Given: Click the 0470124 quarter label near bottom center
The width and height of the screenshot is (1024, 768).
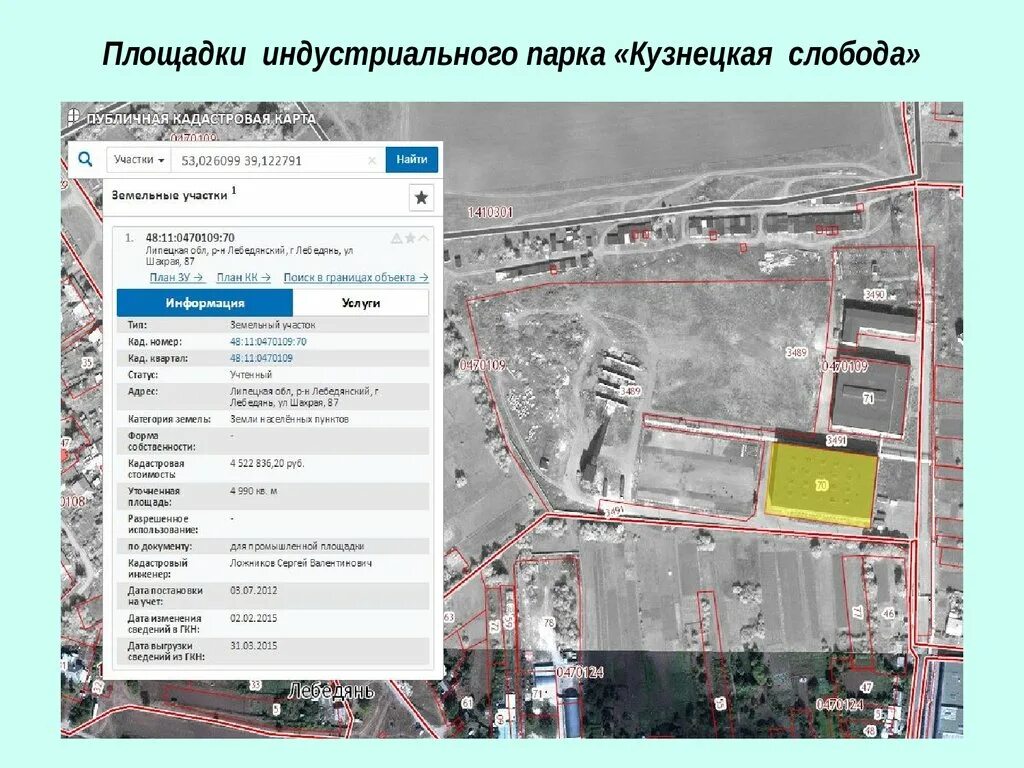Looking at the screenshot, I should pos(580,672).
